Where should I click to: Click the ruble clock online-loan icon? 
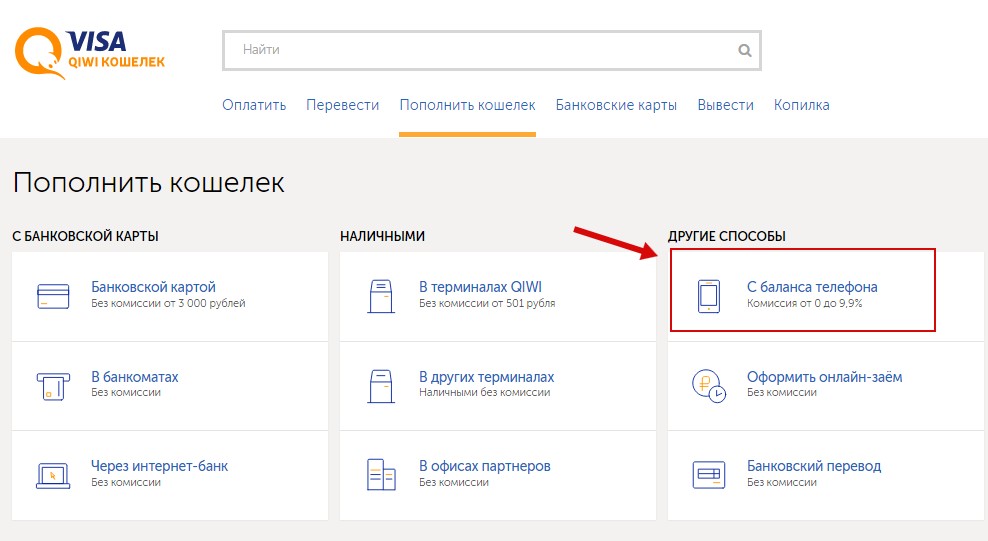point(708,384)
